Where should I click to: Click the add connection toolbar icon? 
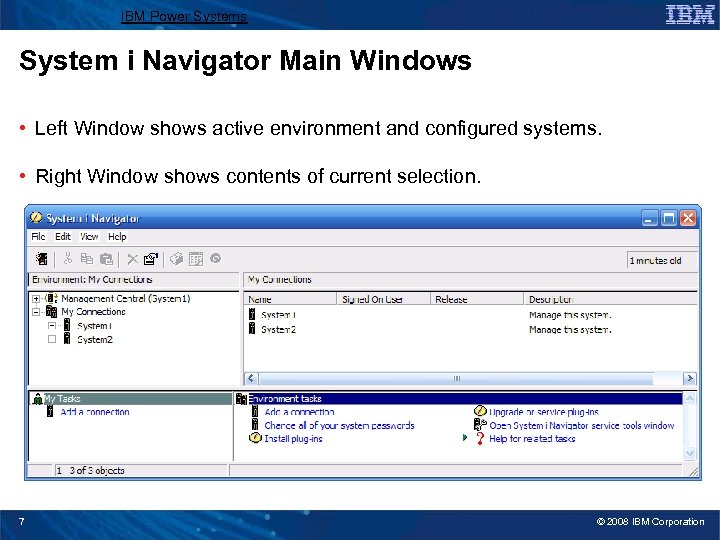click(x=42, y=259)
